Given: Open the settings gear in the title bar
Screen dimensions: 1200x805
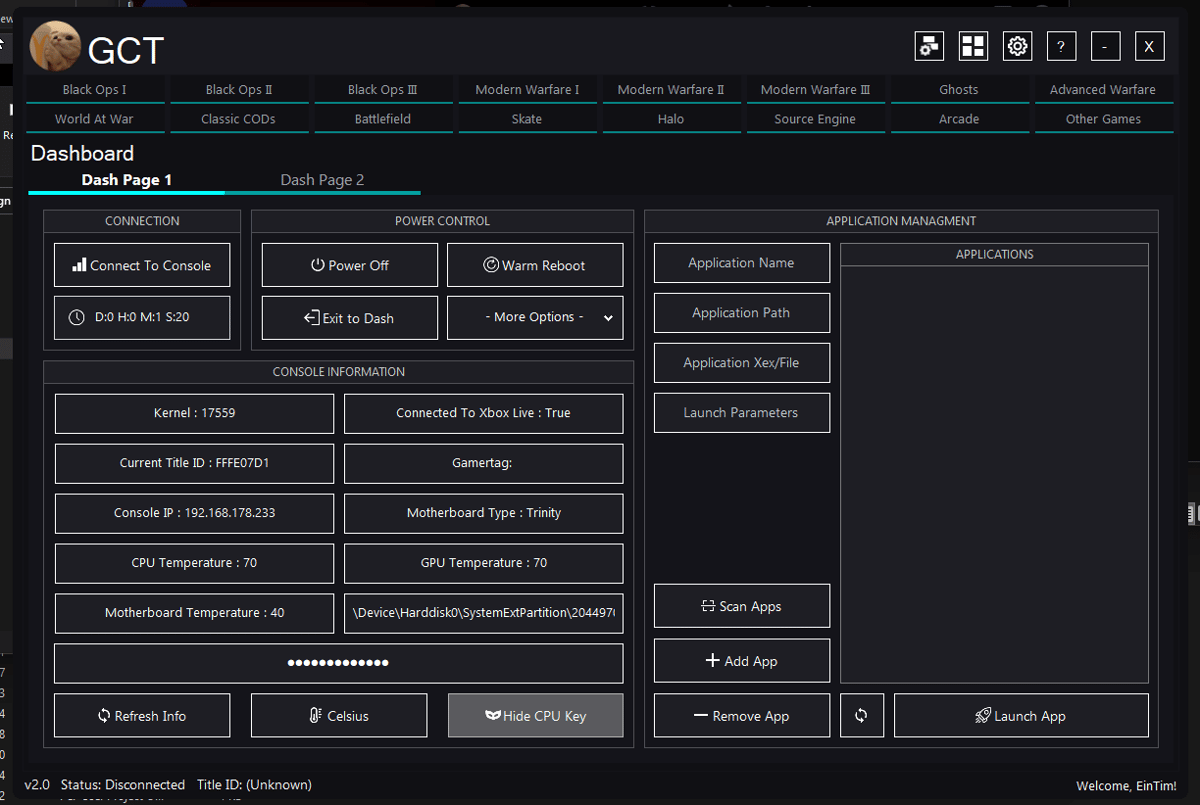Looking at the screenshot, I should pyautogui.click(x=1017, y=45).
